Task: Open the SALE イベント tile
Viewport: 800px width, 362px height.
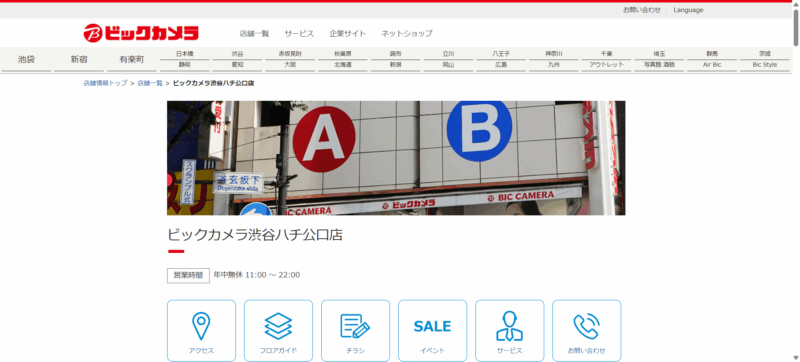Action: [x=433, y=331]
